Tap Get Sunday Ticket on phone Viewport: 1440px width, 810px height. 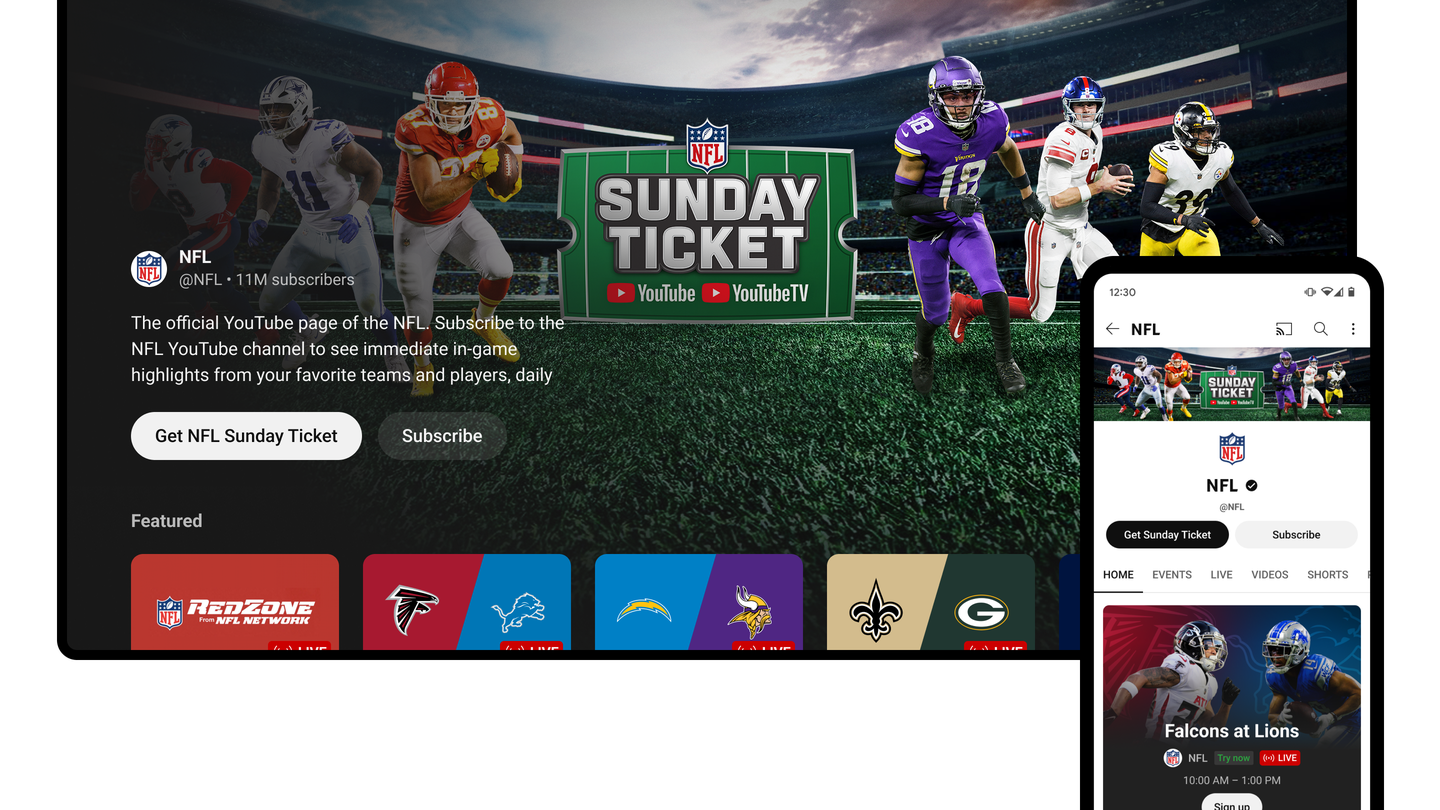(1167, 535)
